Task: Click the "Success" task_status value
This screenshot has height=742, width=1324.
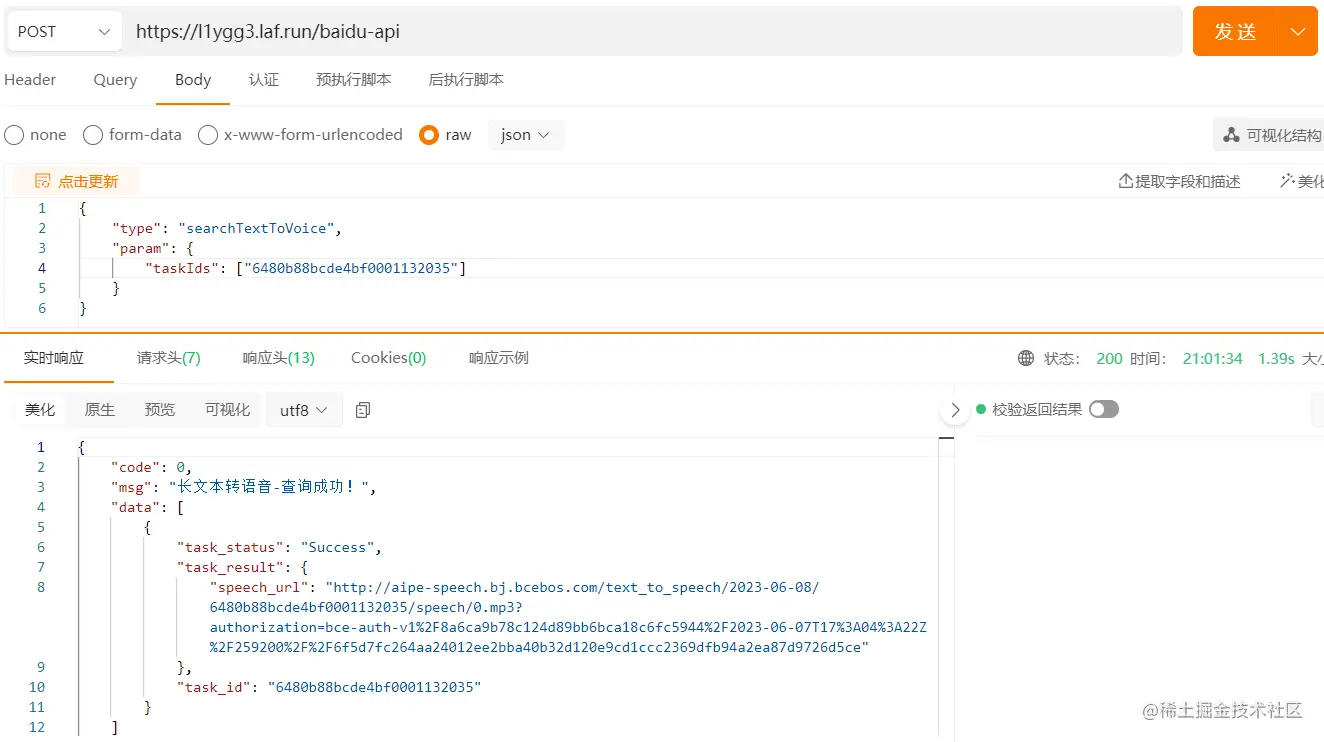Action: [338, 547]
